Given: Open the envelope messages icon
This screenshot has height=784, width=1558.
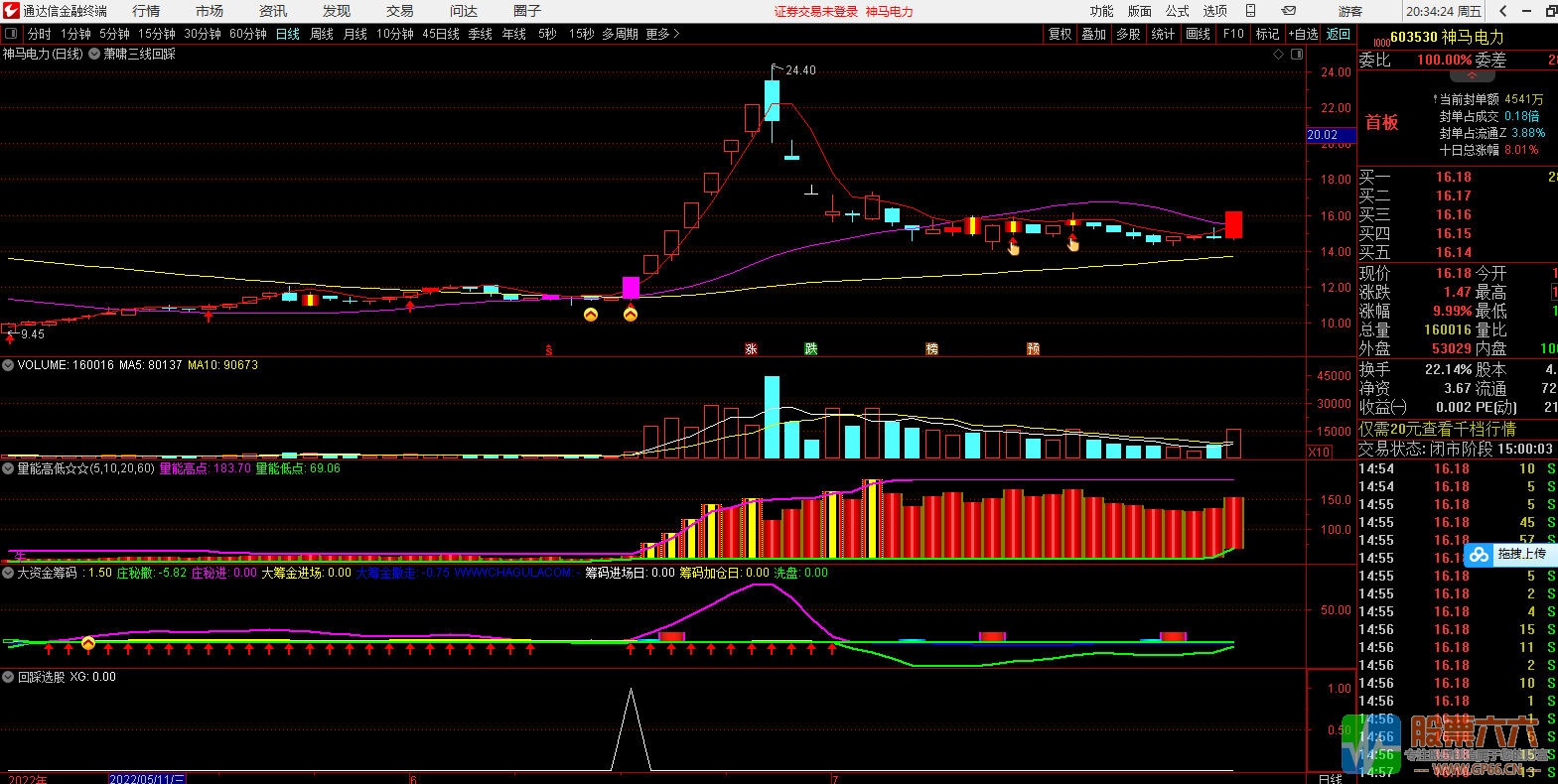Looking at the screenshot, I should [1288, 11].
